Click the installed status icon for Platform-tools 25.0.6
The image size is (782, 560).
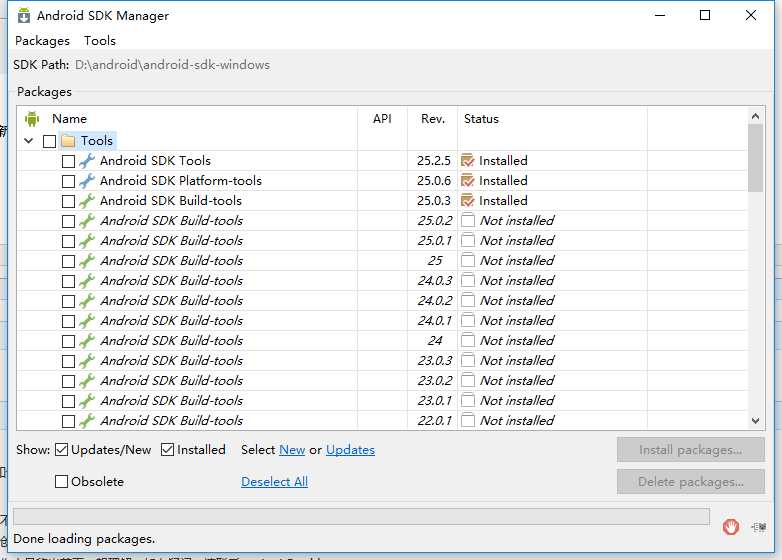coord(468,181)
